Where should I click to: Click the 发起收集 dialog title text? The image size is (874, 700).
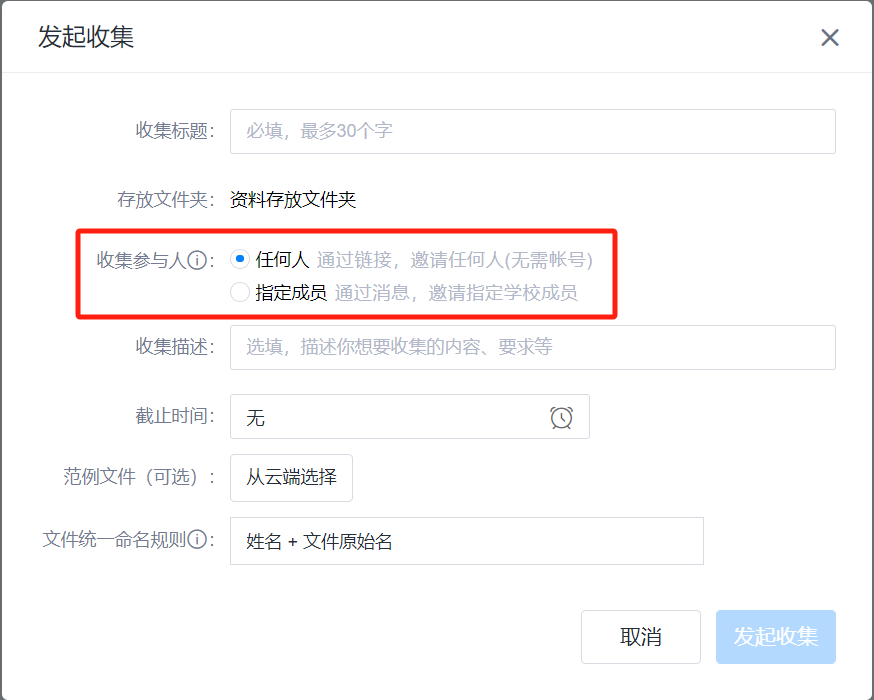pyautogui.click(x=86, y=37)
